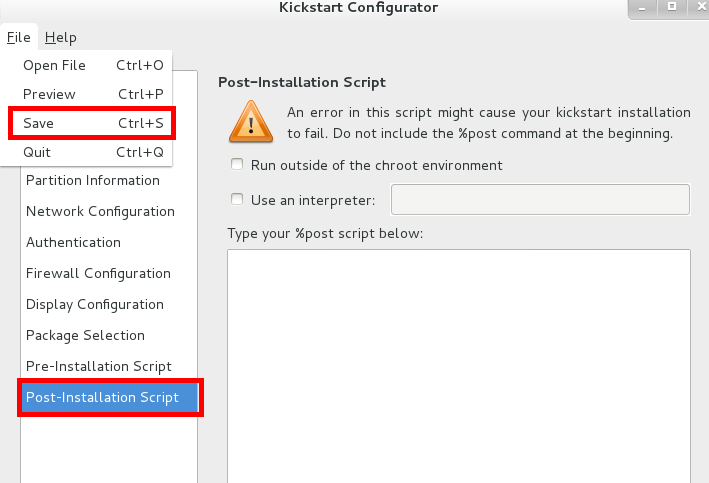Open the File menu
The image size is (709, 483).
pyautogui.click(x=19, y=37)
